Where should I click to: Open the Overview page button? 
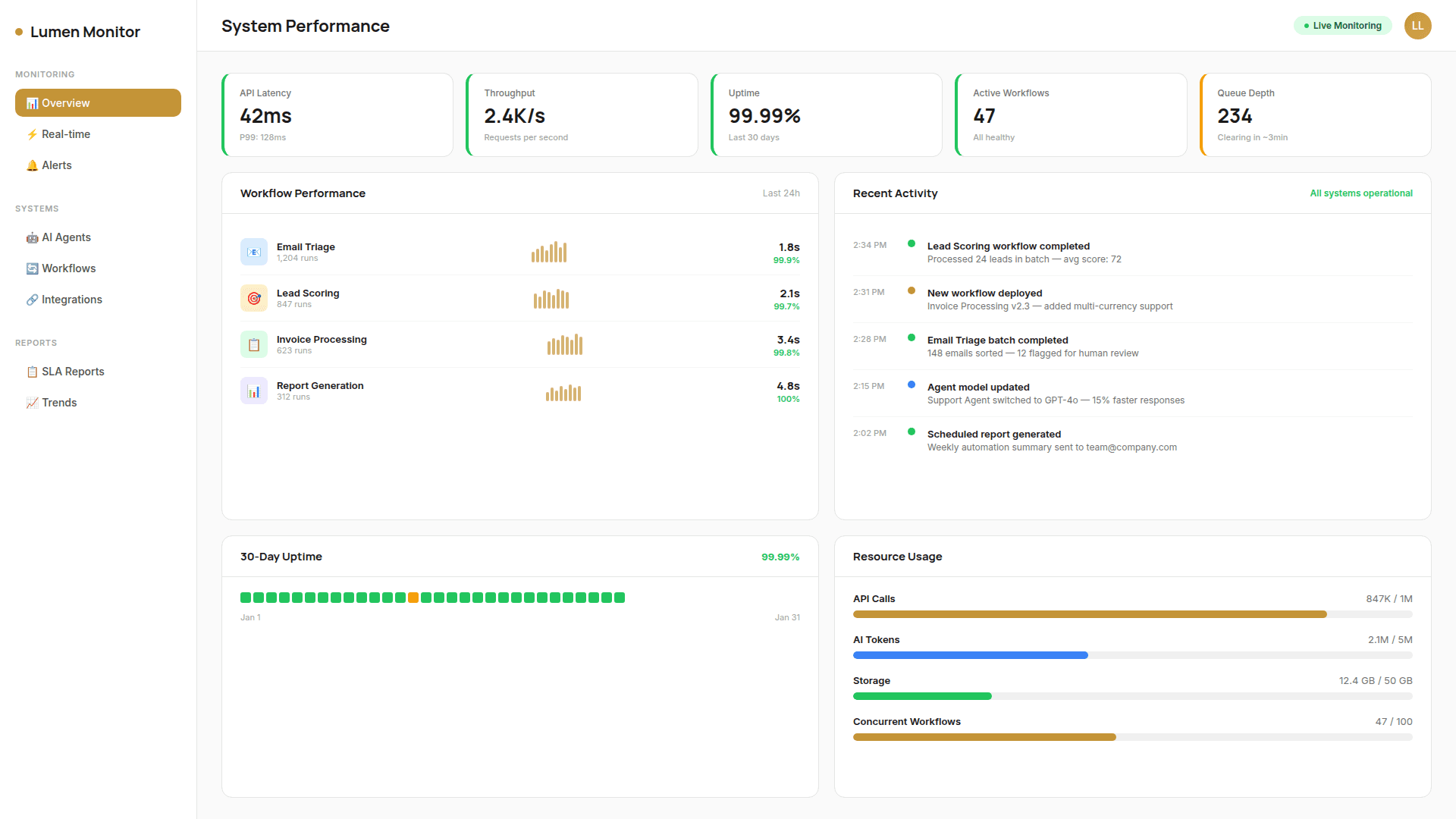pyautogui.click(x=97, y=102)
